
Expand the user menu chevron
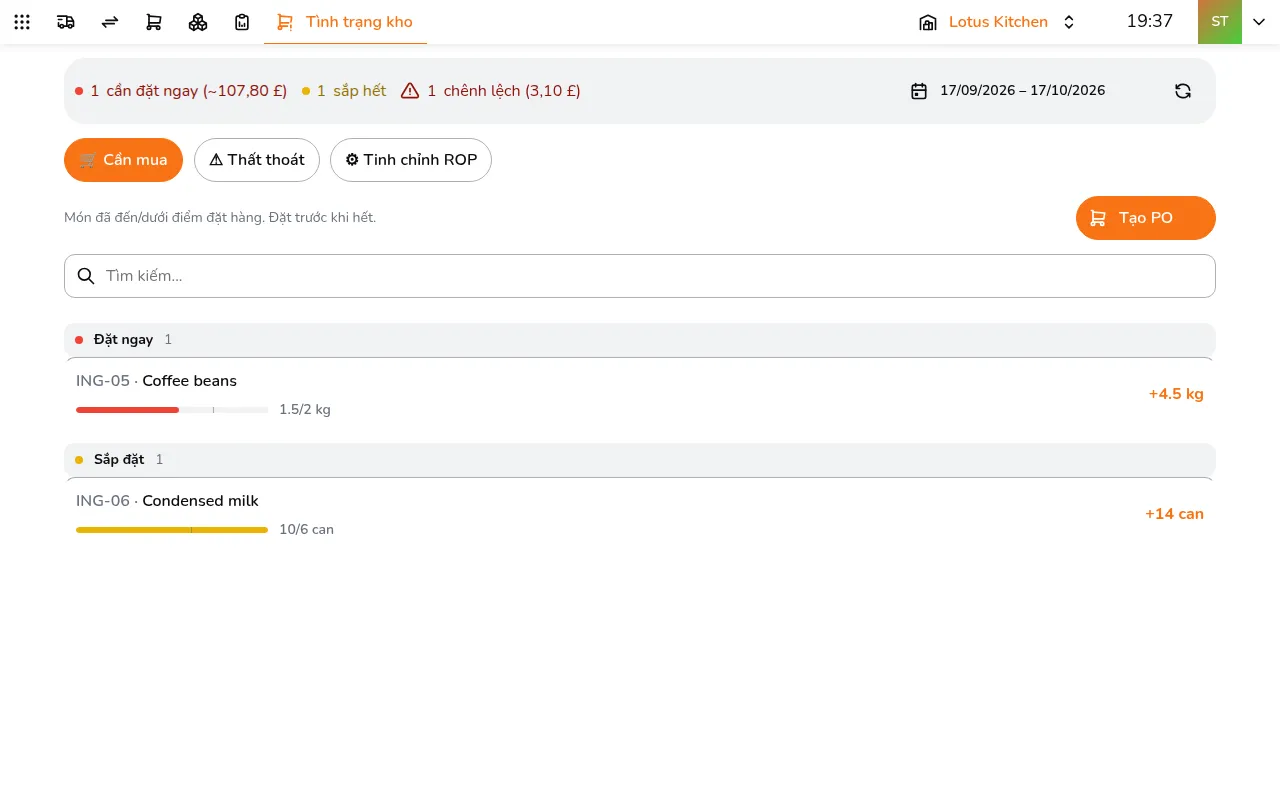[x=1259, y=22]
